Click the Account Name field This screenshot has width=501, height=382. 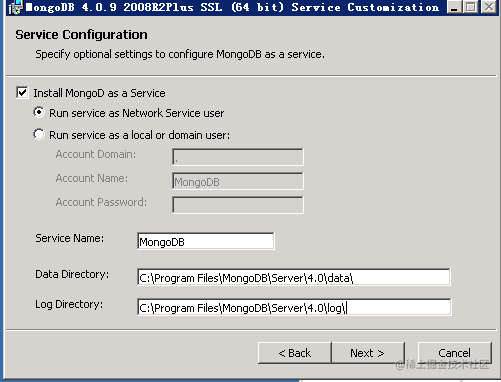pyautogui.click(x=238, y=181)
